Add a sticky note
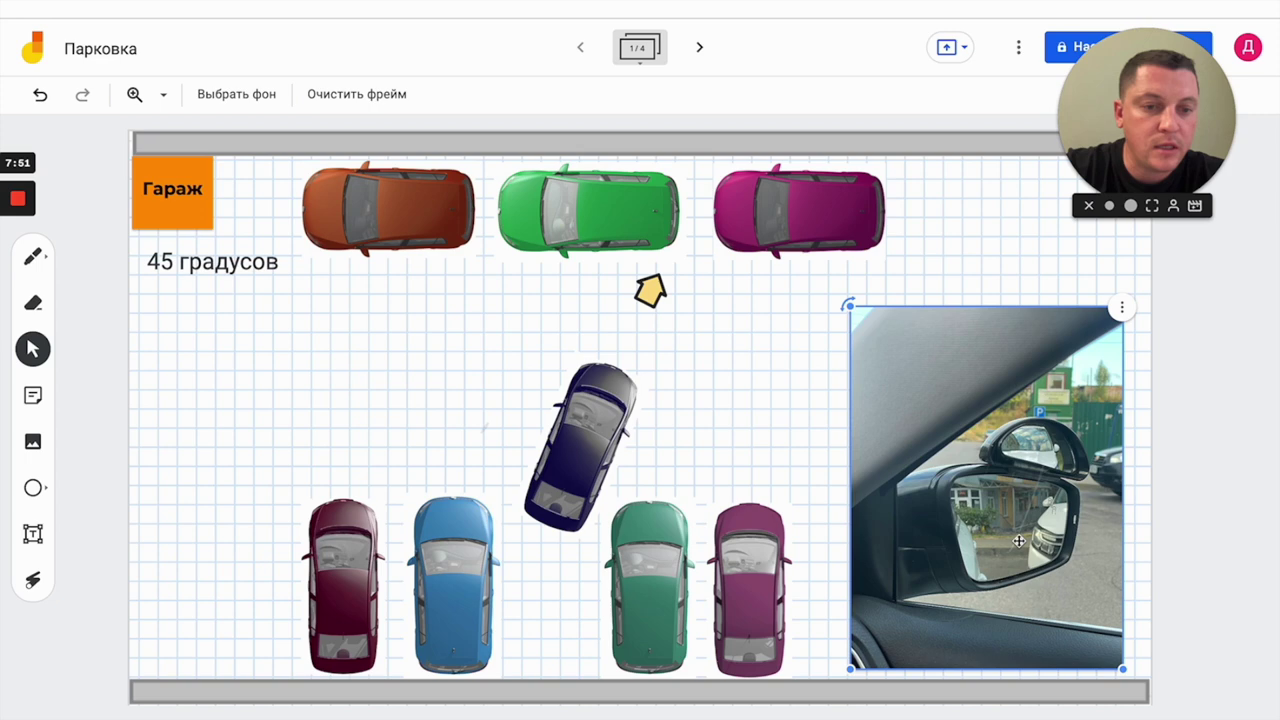The image size is (1280, 720). click(x=33, y=396)
